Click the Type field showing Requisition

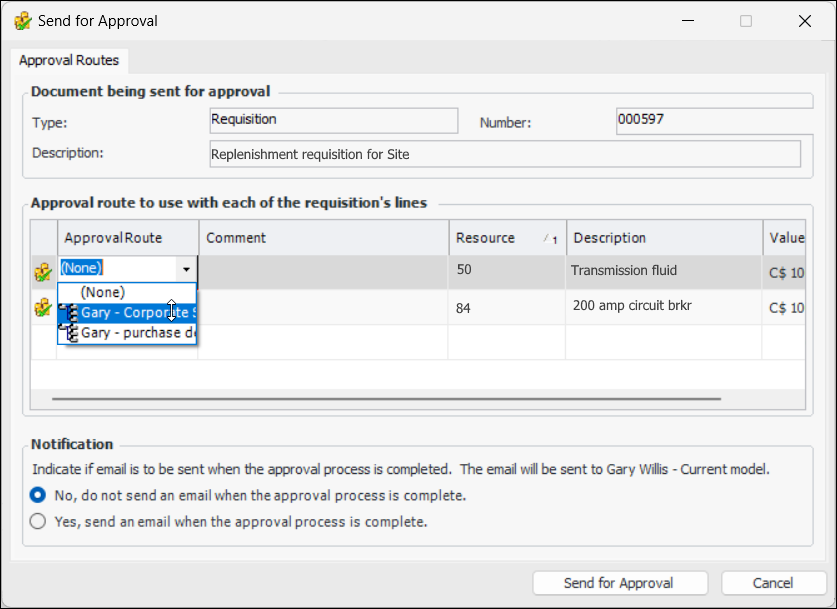(333, 120)
